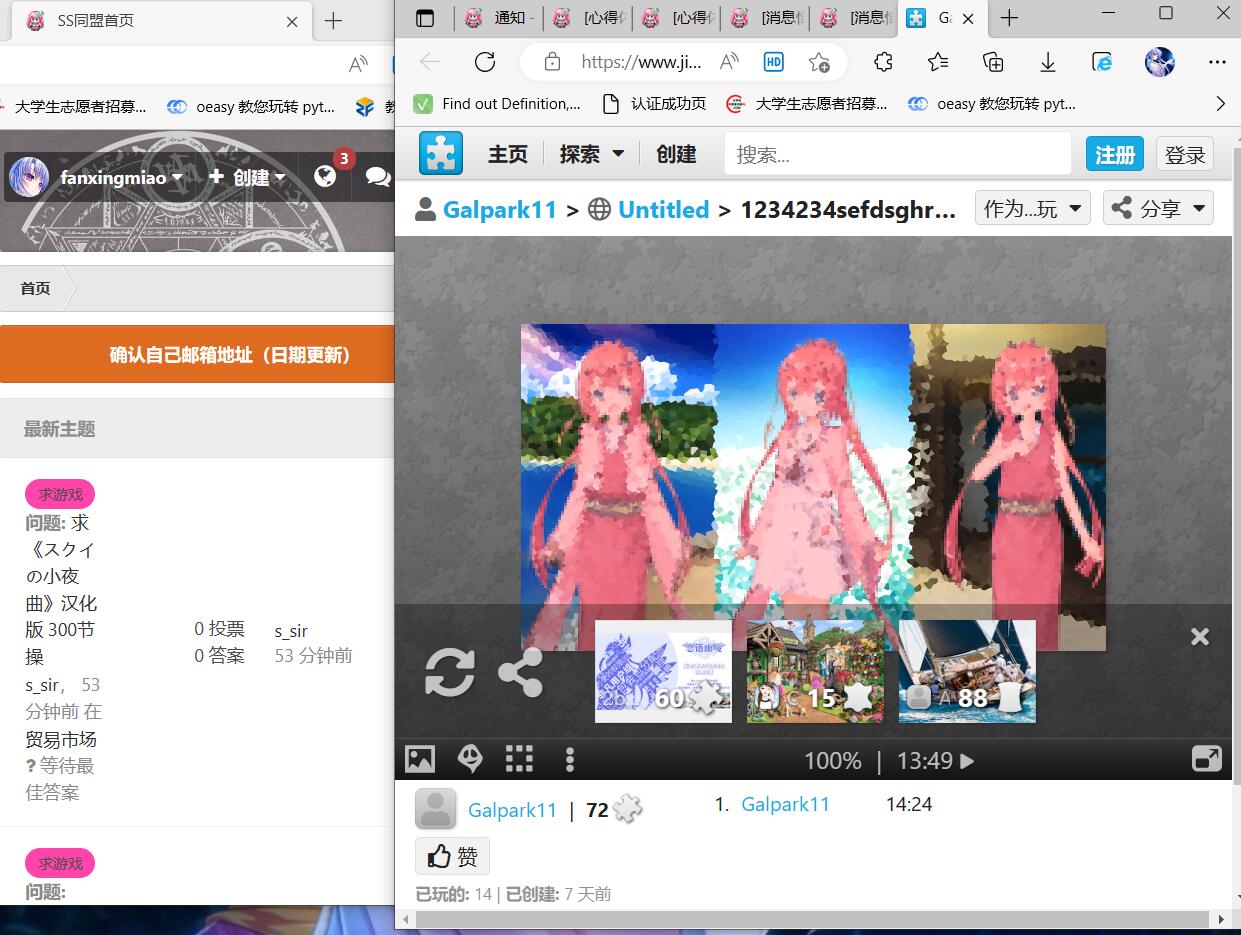Screen dimensions: 1241x935
Task: Click the Internet Explorer mode icon
Action: pos(1103,62)
